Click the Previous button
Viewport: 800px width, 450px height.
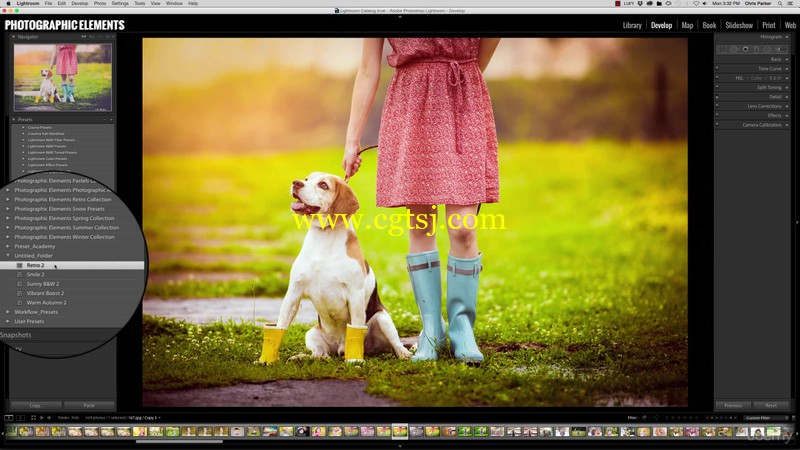[733, 406]
